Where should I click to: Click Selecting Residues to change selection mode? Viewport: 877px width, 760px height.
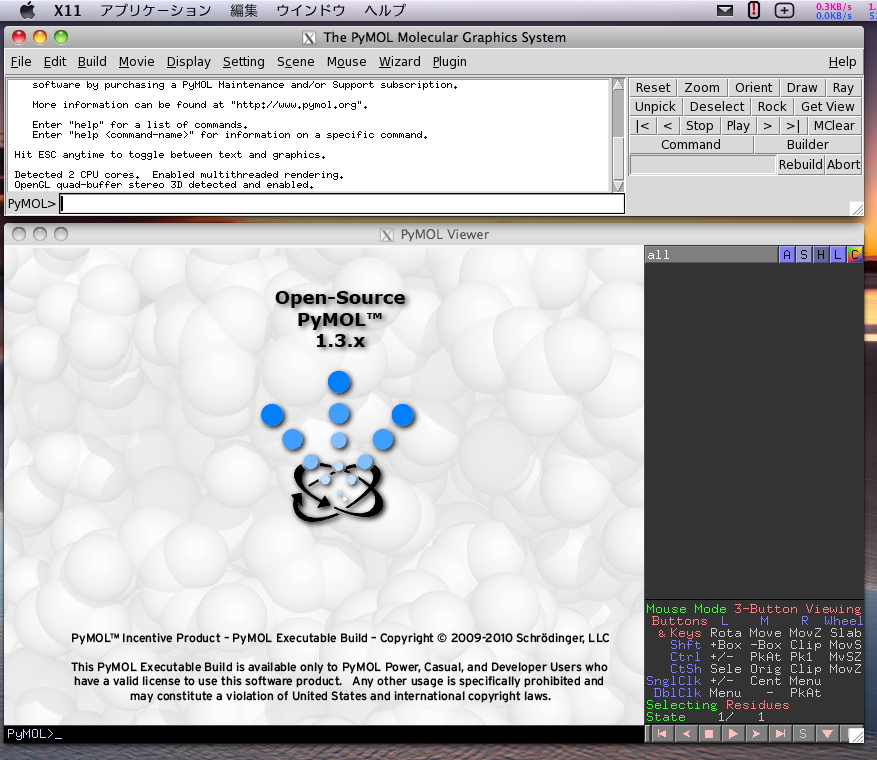718,705
